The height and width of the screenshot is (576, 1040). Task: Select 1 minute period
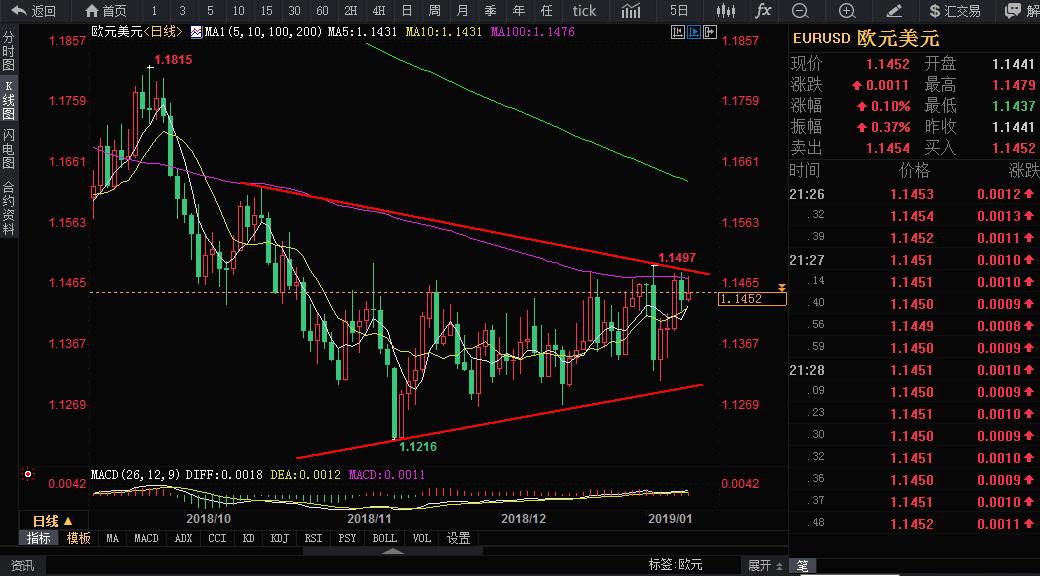coord(155,11)
